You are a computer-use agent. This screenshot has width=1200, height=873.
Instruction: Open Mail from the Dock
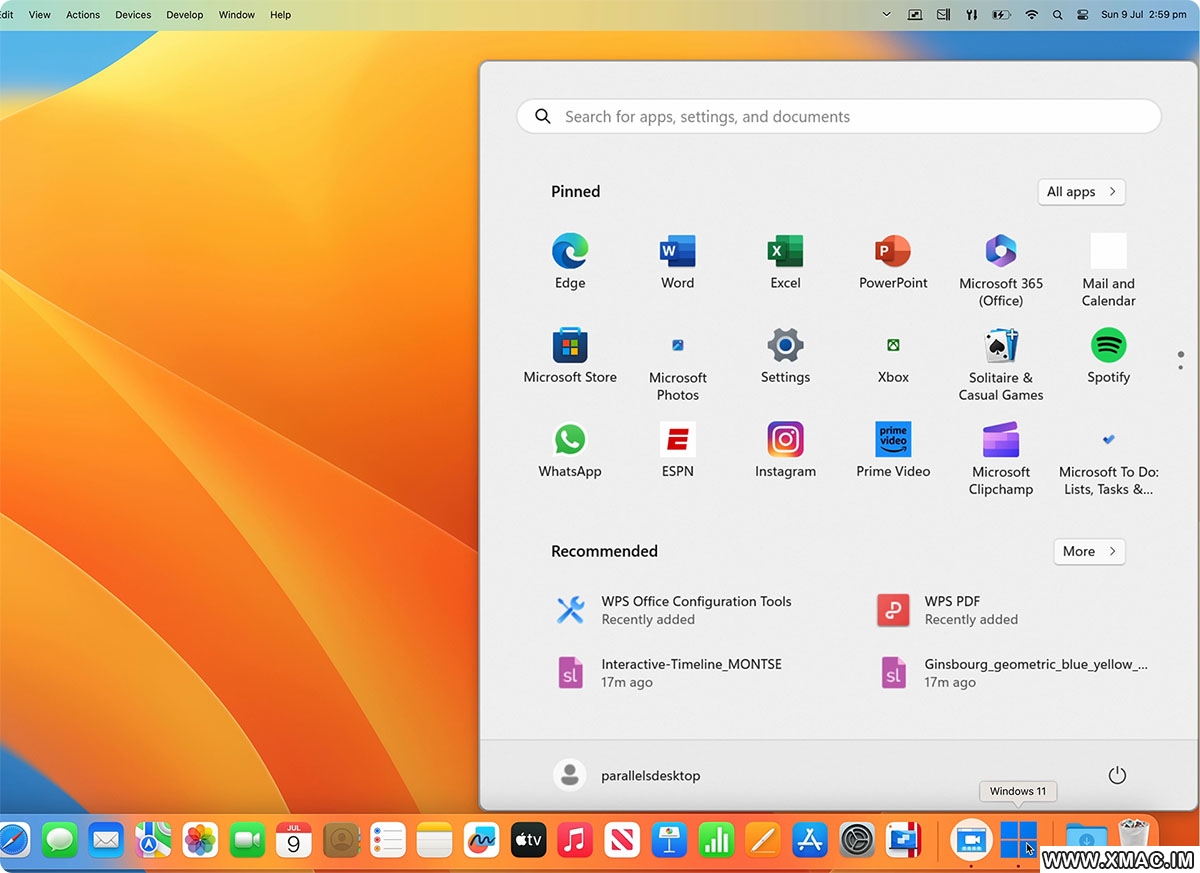pos(106,840)
